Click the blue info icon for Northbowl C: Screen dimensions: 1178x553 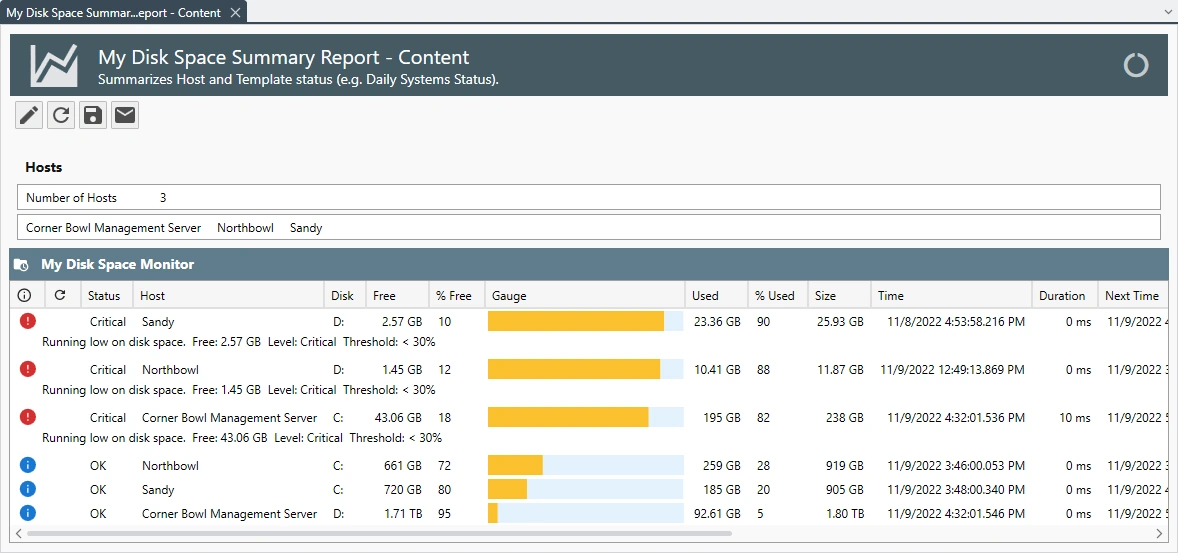pos(28,465)
